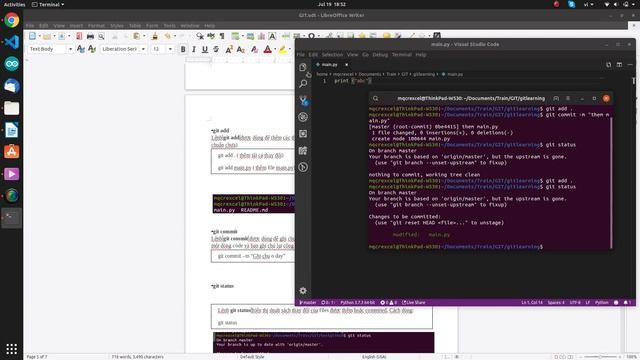This screenshot has width=640, height=360.
Task: Click Insert Text Box icon in Writer
Action: tap(272, 36)
